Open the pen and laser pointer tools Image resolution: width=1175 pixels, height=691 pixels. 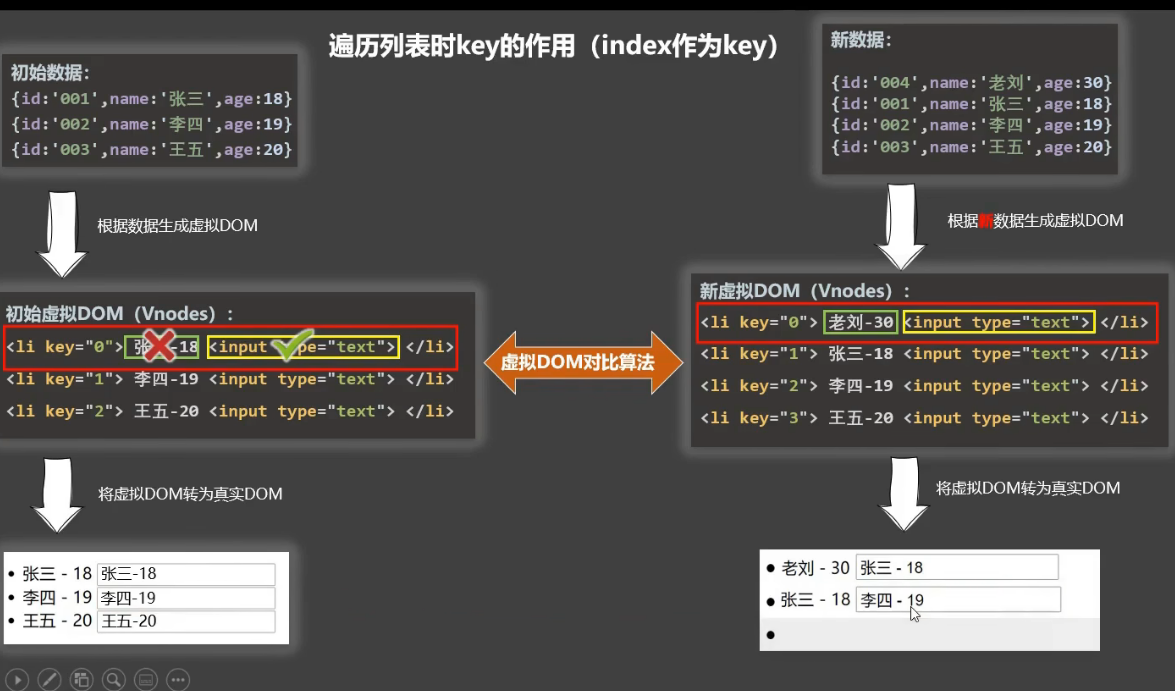[49, 680]
